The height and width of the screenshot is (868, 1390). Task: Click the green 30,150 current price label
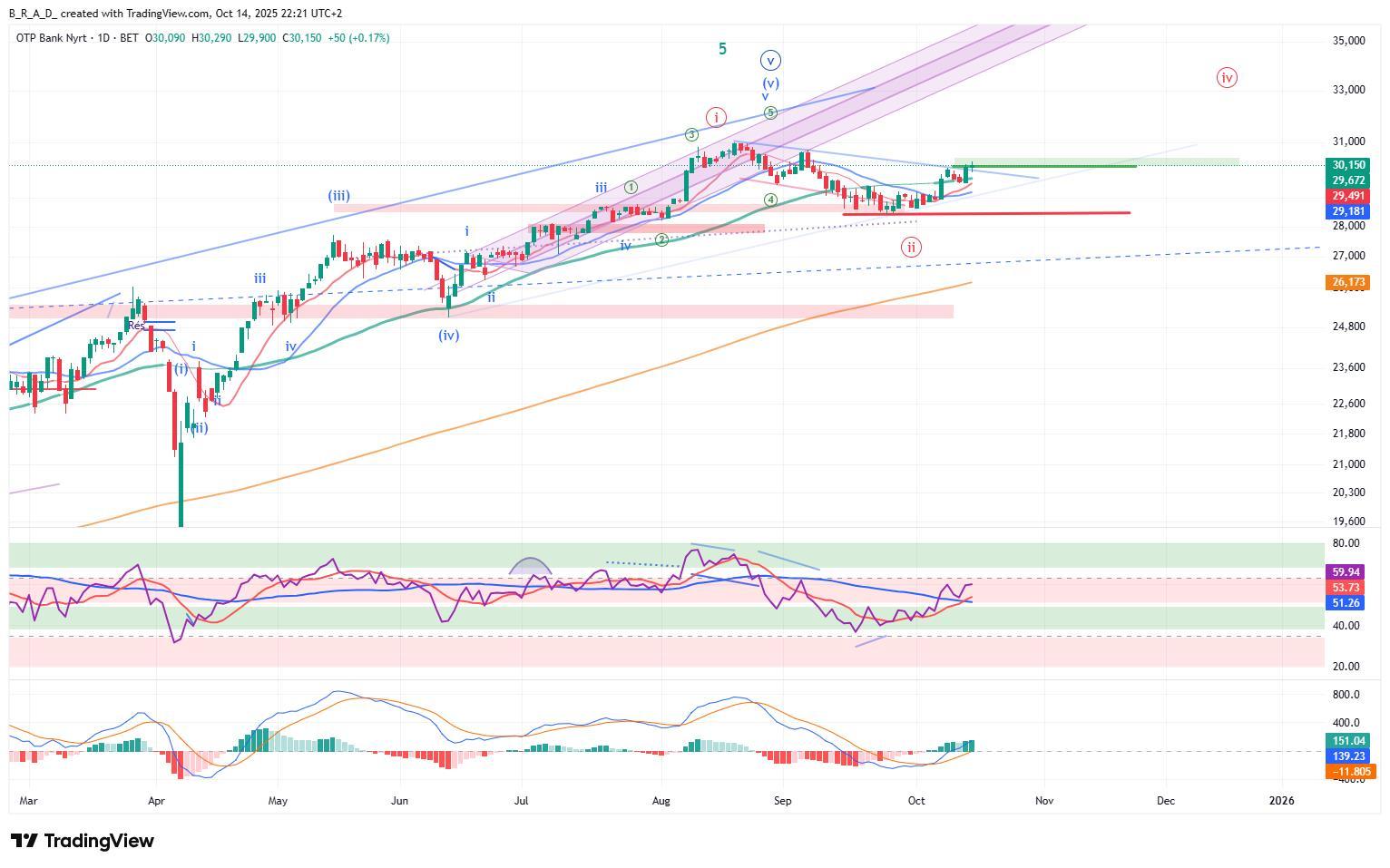coord(1348,165)
